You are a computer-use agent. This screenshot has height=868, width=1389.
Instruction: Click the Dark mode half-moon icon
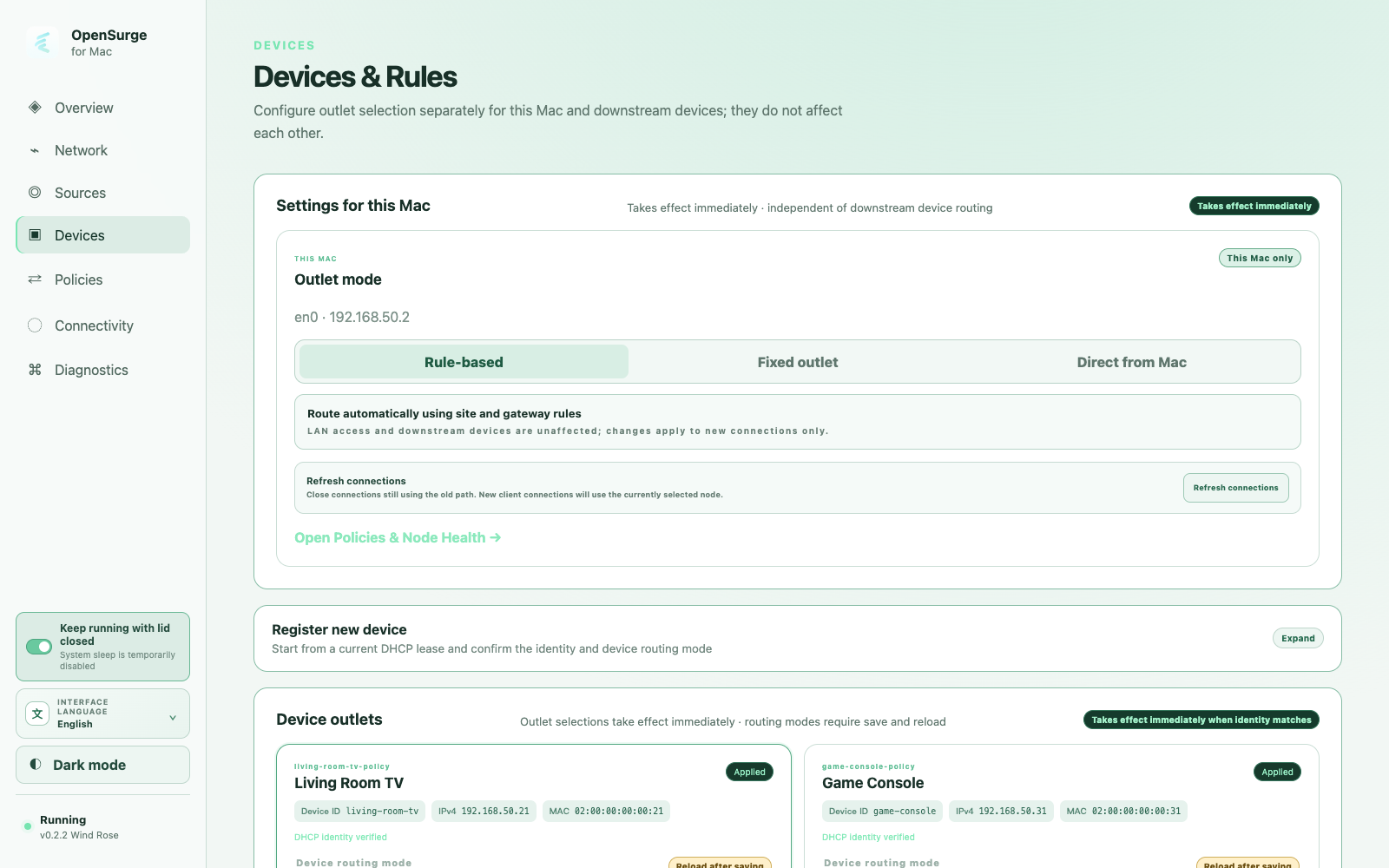36,765
